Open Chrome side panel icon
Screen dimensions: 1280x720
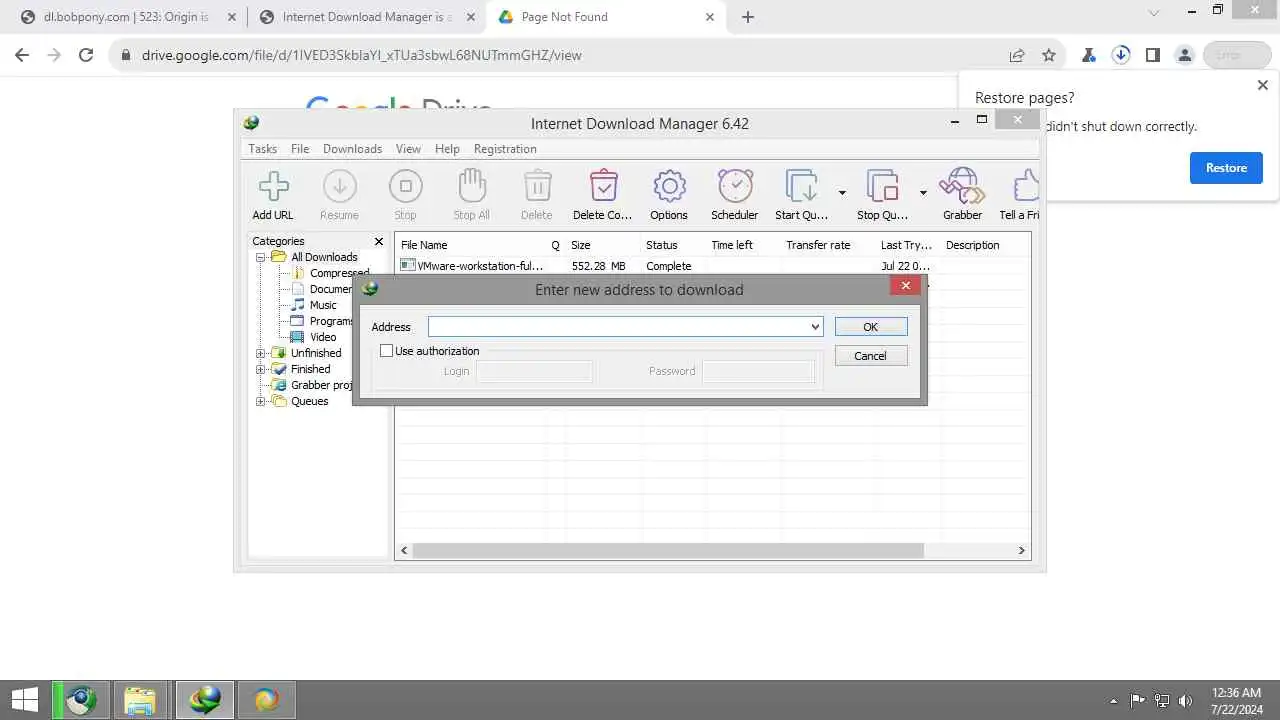point(1153,55)
